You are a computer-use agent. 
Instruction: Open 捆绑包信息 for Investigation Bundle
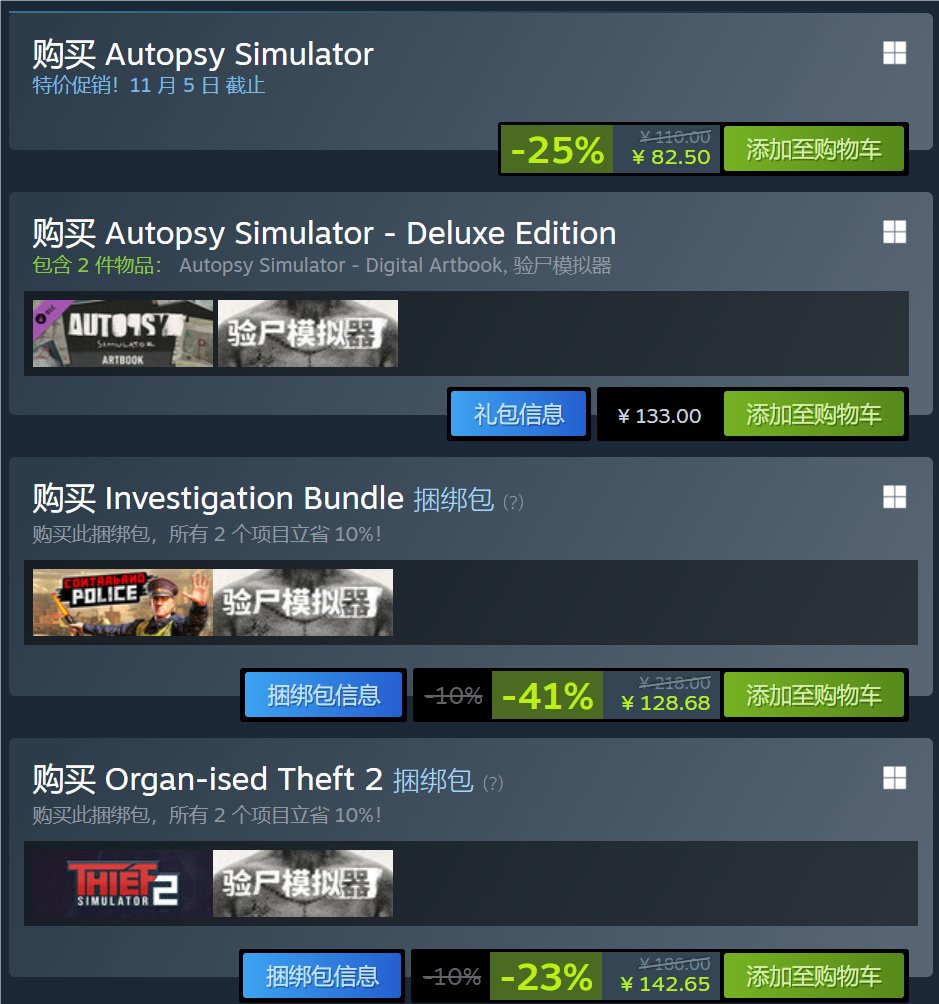[323, 695]
